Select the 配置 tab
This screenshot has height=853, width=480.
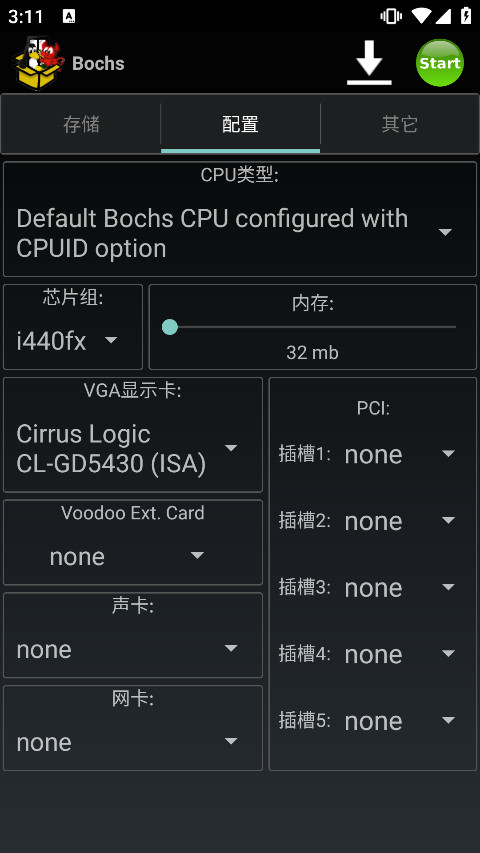(240, 125)
